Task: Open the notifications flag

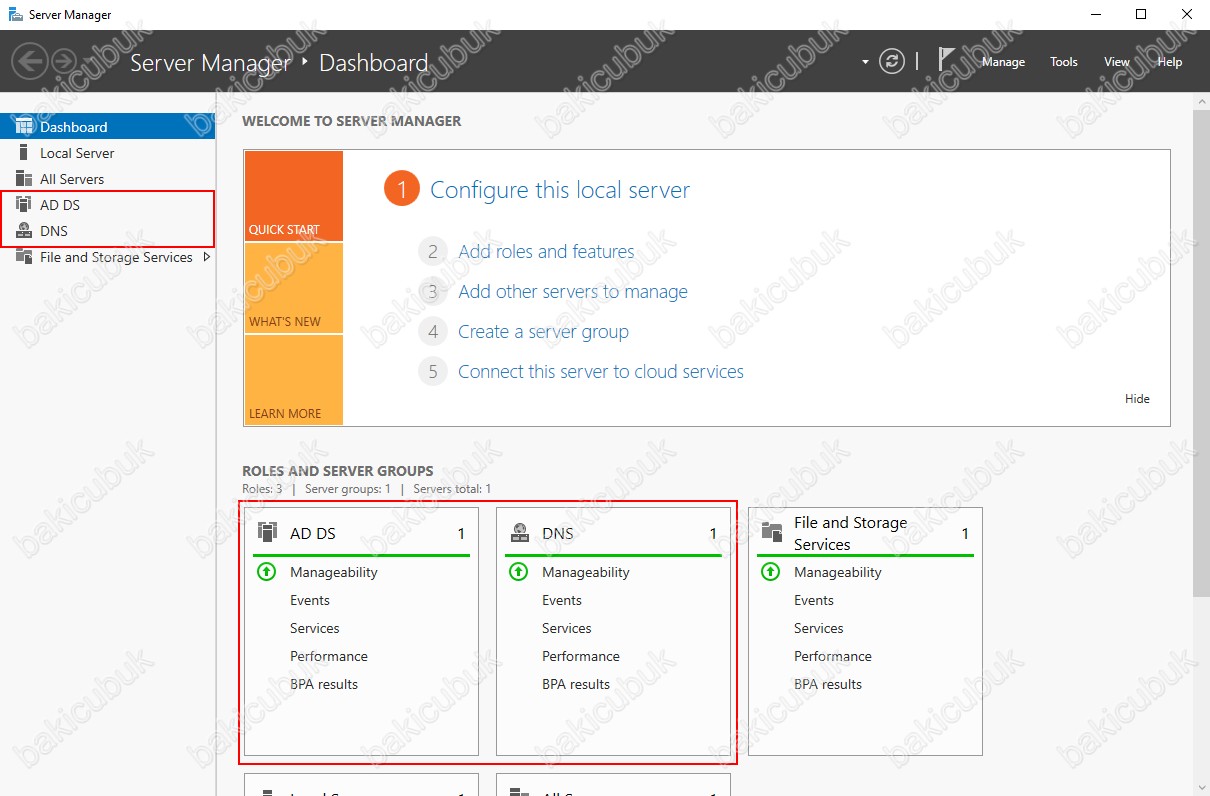Action: pos(947,60)
